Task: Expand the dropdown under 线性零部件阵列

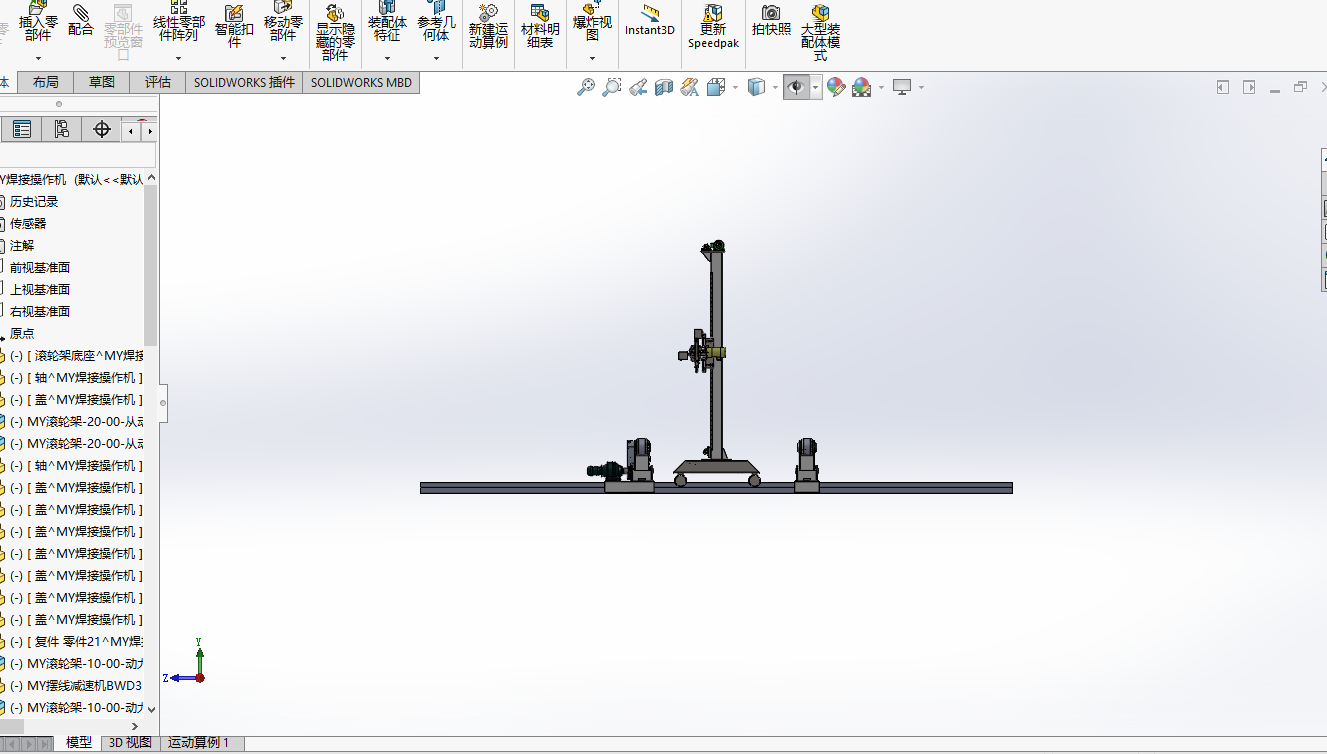Action: coord(178,58)
